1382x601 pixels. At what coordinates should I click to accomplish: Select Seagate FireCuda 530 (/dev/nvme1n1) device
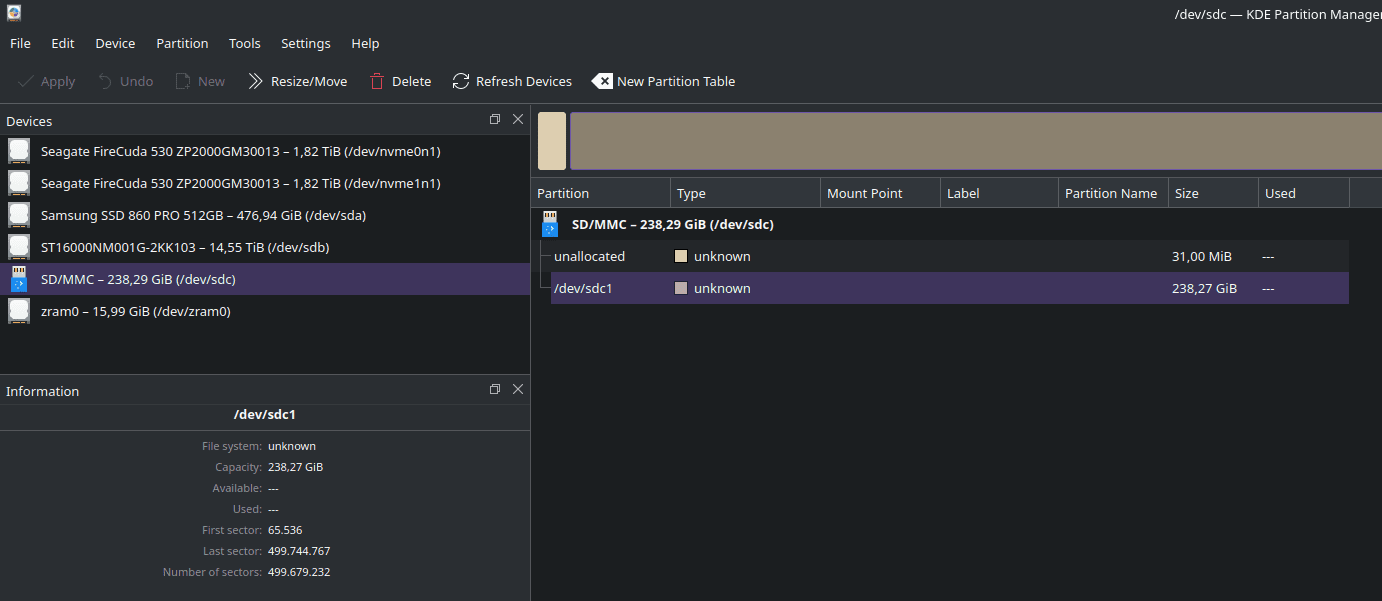click(x=265, y=183)
